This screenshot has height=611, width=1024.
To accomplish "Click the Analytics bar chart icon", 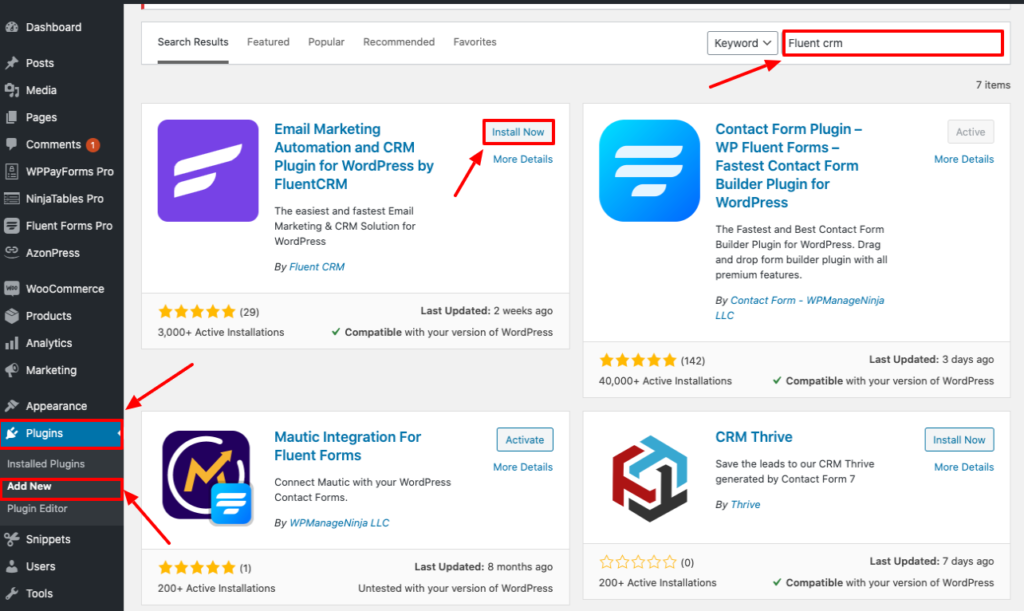I will click(12, 343).
